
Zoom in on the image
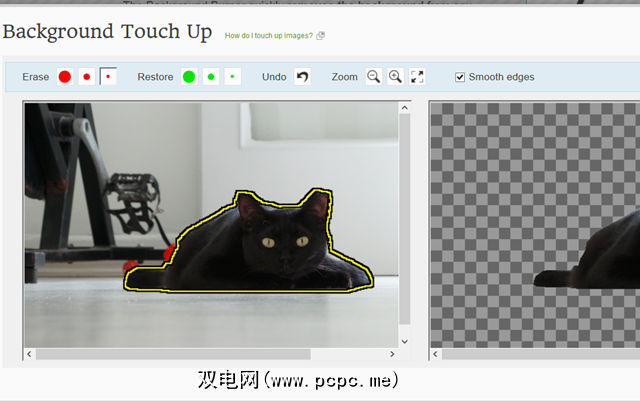pos(395,77)
